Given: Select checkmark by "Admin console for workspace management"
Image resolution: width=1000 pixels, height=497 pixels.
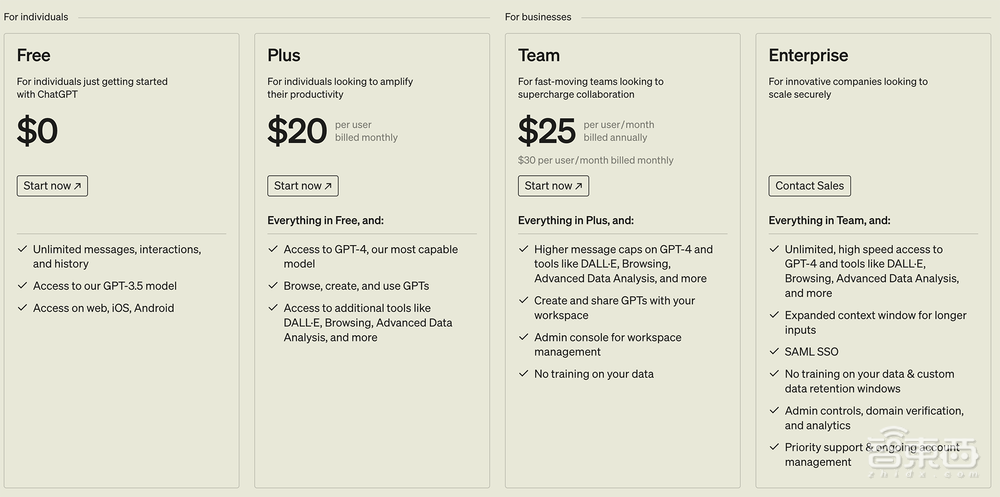Looking at the screenshot, I should (523, 338).
